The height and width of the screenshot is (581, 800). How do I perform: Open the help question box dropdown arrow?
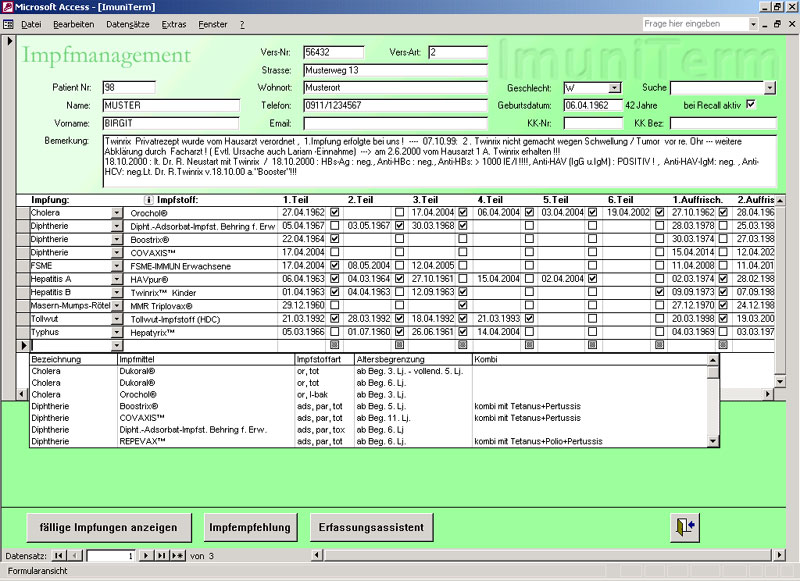(753, 24)
